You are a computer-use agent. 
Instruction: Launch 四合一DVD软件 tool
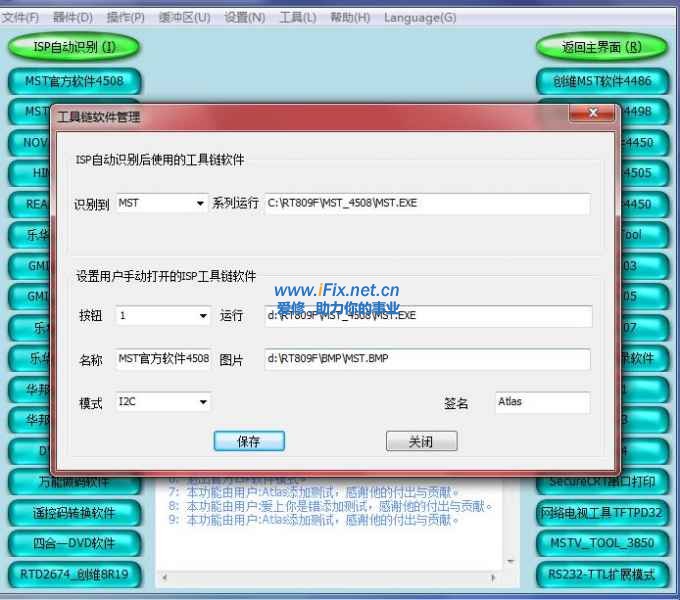point(75,544)
